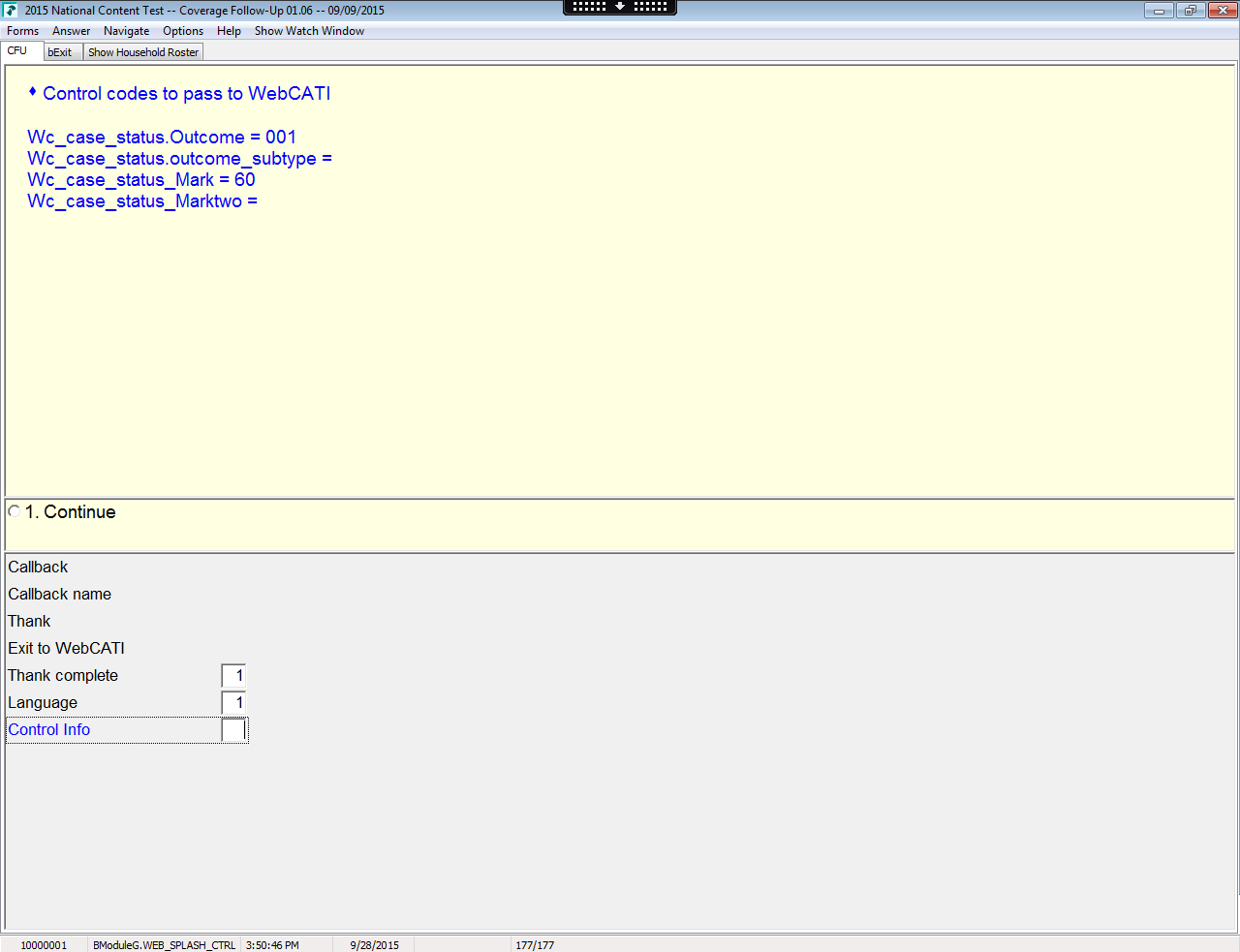
Task: Click the Wc_case_status_Mark = 60 line
Action: pos(141,180)
